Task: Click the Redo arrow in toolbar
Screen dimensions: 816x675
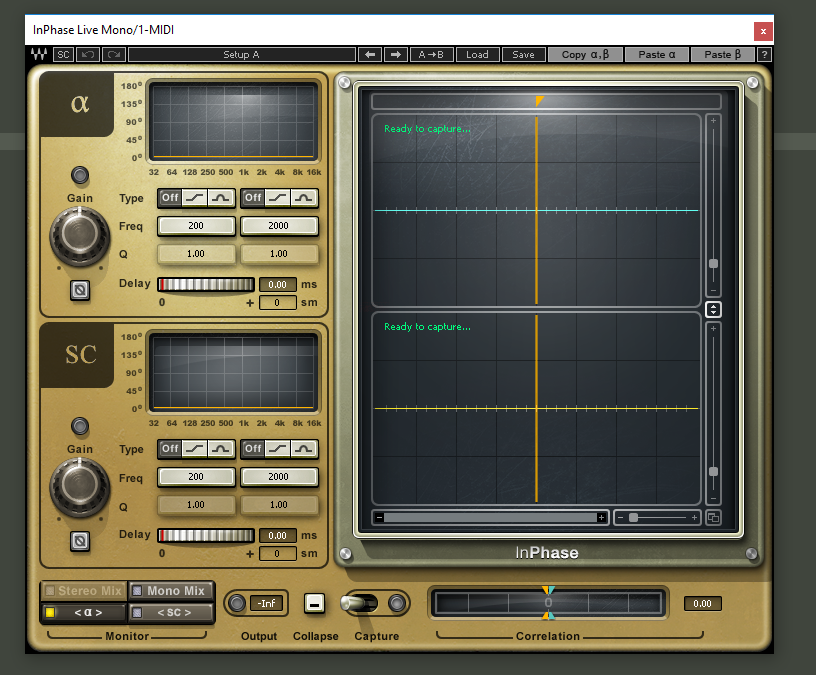Action: pos(114,55)
